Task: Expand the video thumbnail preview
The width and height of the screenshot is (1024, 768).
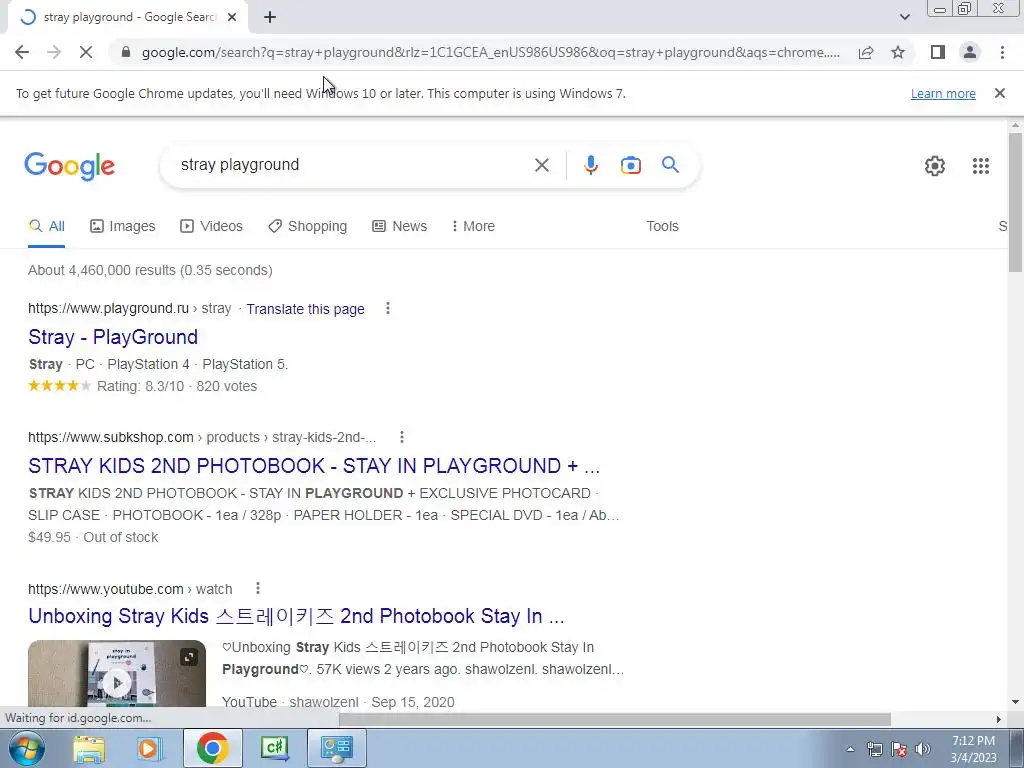Action: tap(189, 657)
